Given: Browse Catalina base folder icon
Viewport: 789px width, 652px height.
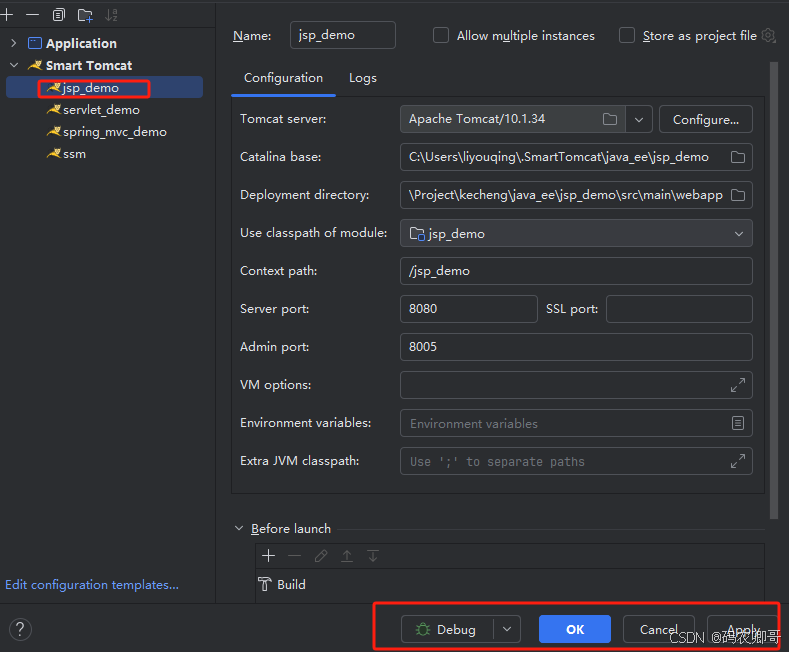Looking at the screenshot, I should (738, 157).
